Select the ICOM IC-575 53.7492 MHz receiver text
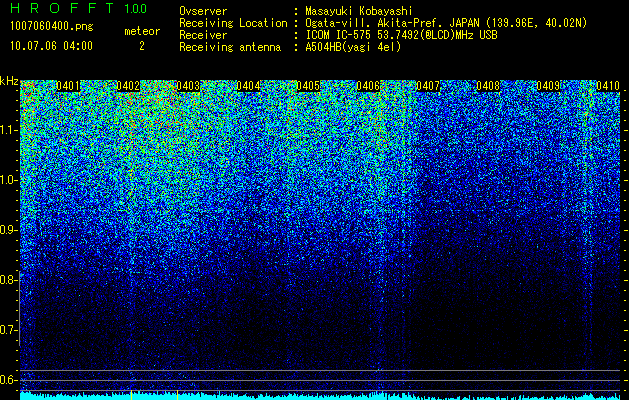Screen dimensions: 629x400 pyautogui.click(x=402, y=35)
